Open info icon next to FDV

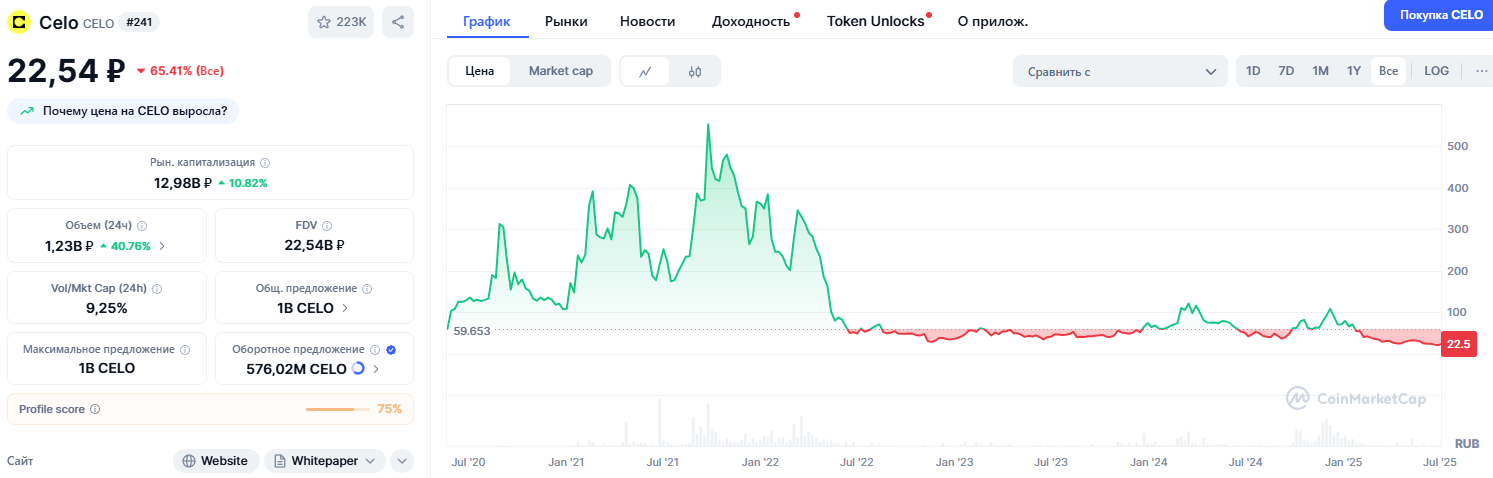(x=327, y=226)
